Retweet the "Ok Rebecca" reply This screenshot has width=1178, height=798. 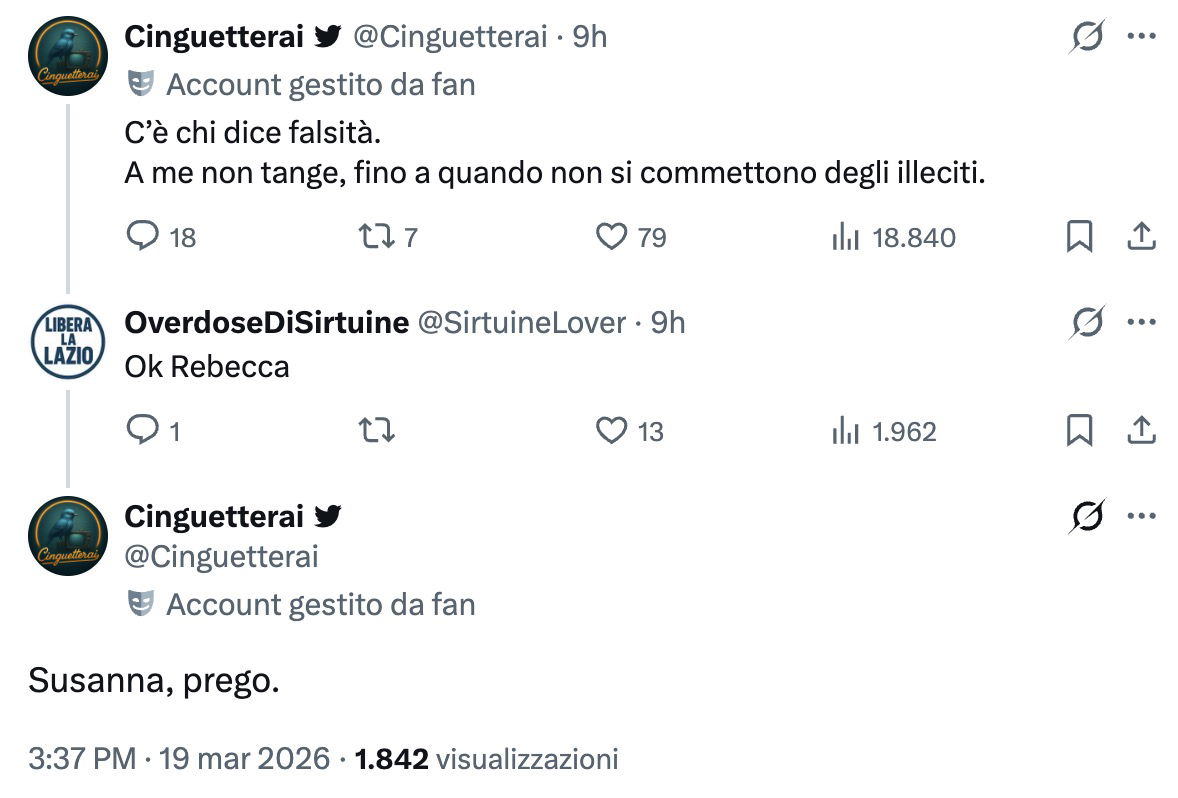pos(376,431)
